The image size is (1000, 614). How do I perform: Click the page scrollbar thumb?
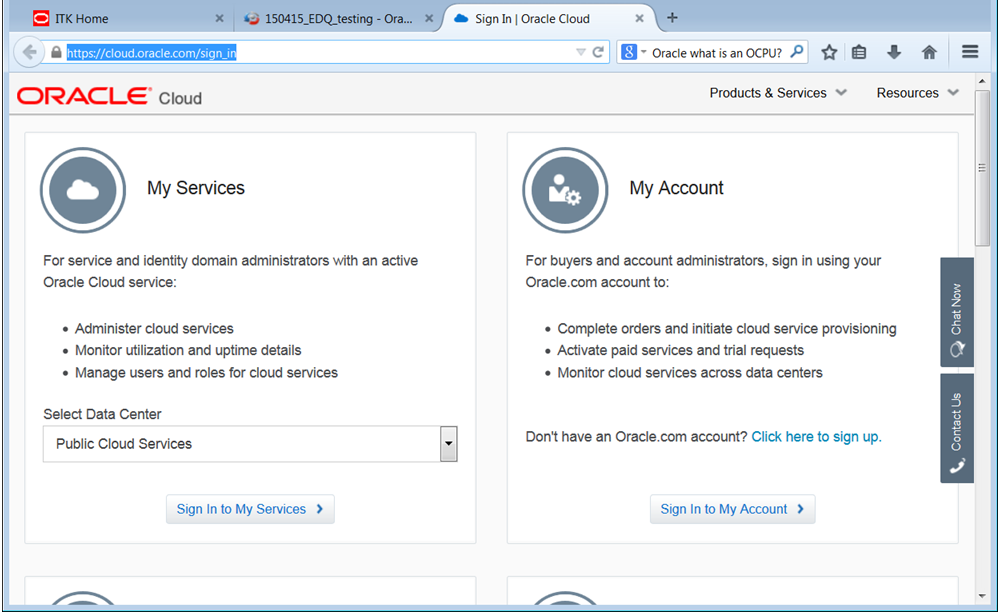982,168
